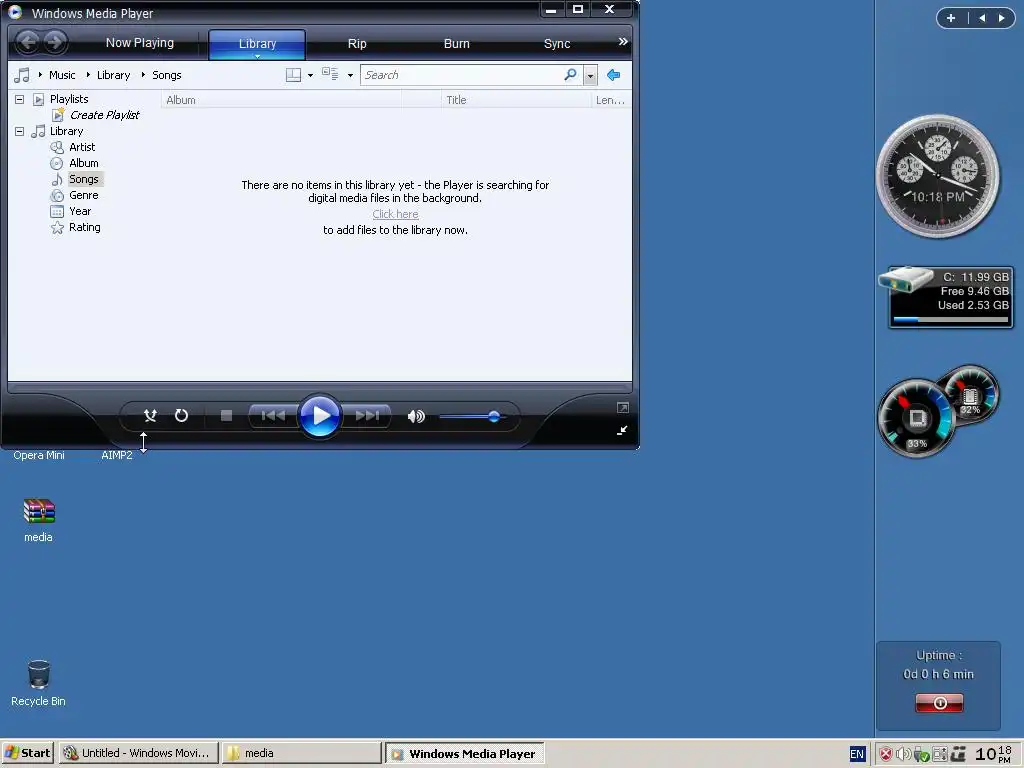Click the Album column header

281,100
